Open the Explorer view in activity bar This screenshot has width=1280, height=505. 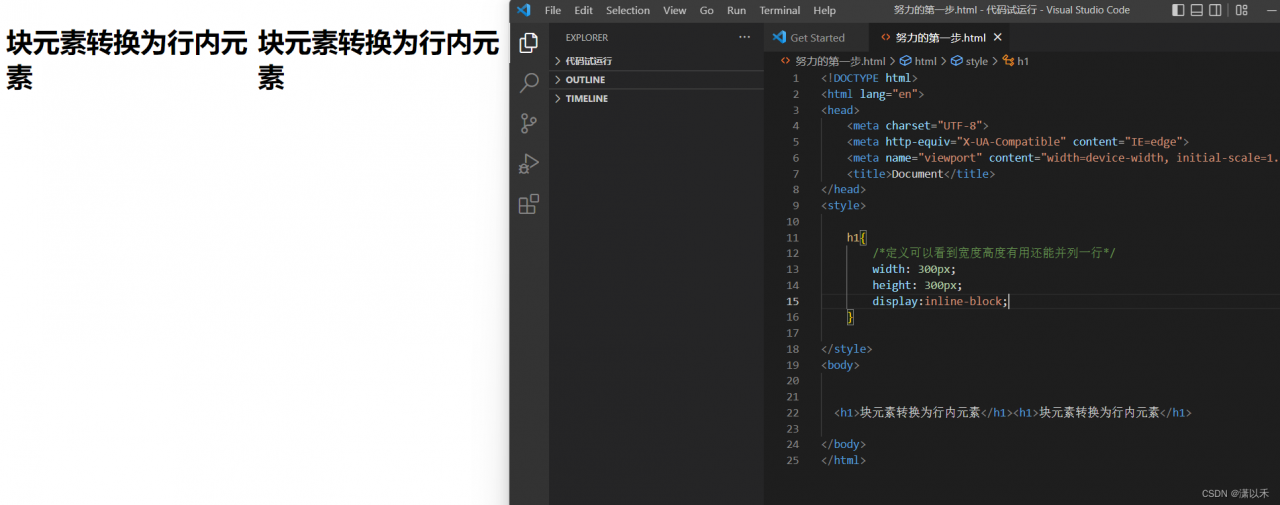pyautogui.click(x=529, y=43)
